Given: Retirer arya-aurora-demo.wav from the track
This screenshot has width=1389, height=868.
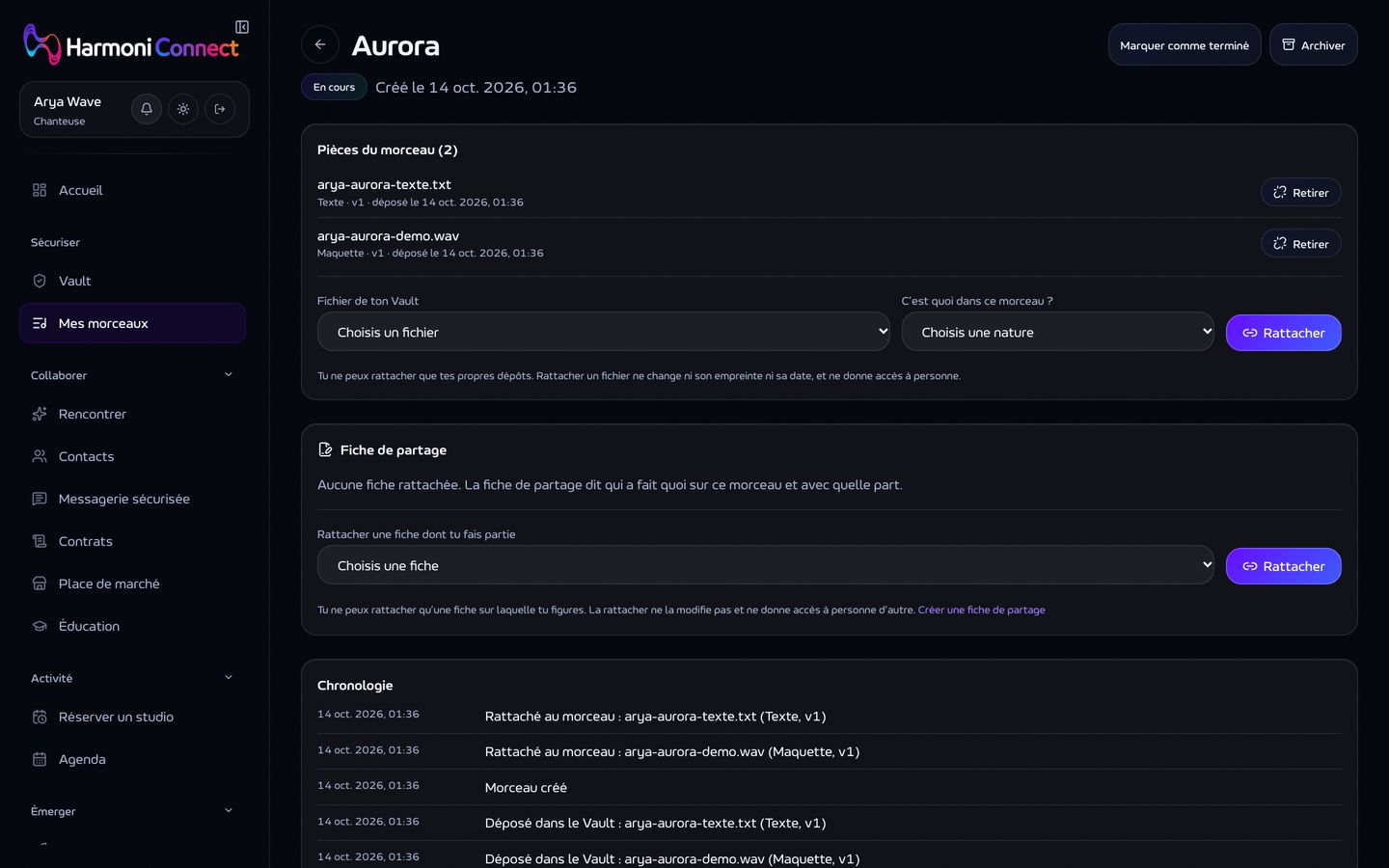Looking at the screenshot, I should click(1300, 244).
